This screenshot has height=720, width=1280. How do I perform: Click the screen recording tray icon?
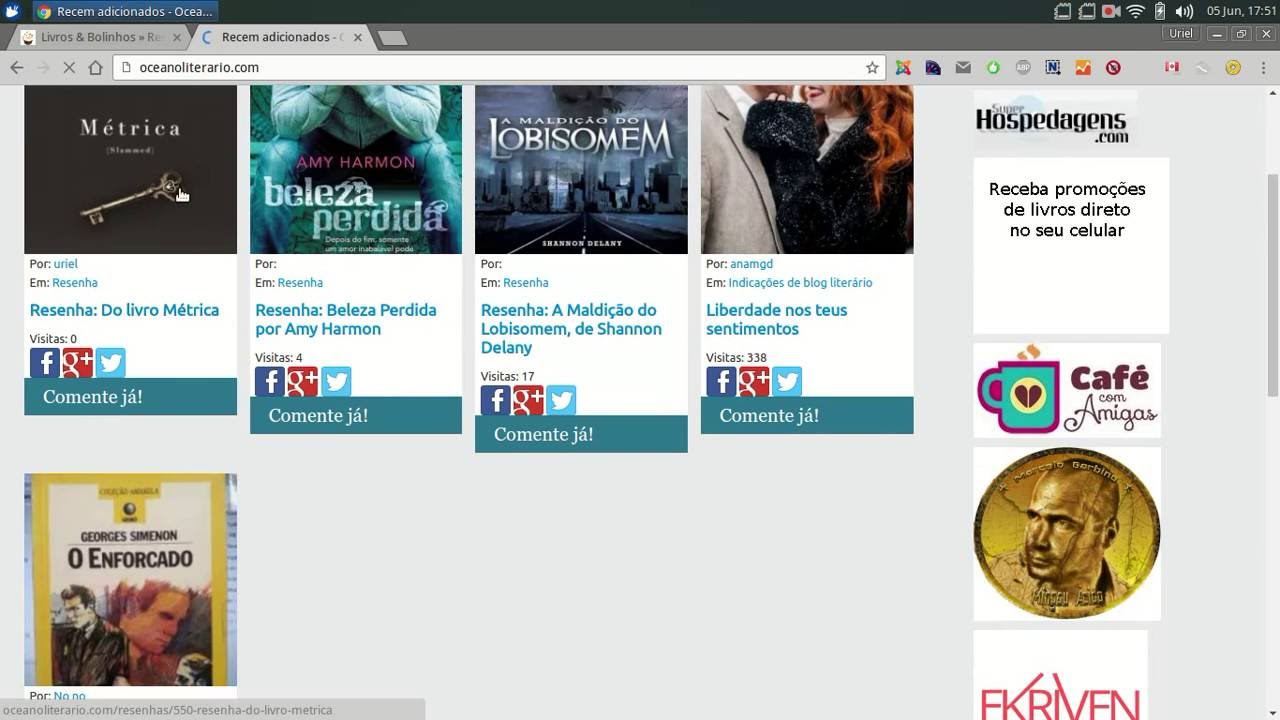point(1111,11)
